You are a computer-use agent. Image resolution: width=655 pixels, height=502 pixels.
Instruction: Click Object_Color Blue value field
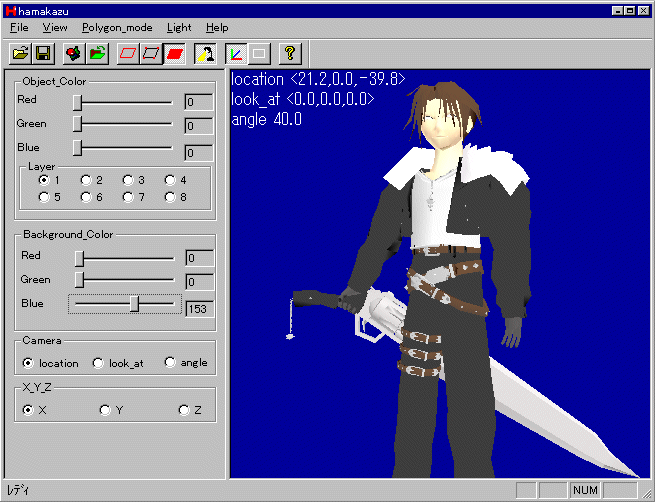pos(199,152)
